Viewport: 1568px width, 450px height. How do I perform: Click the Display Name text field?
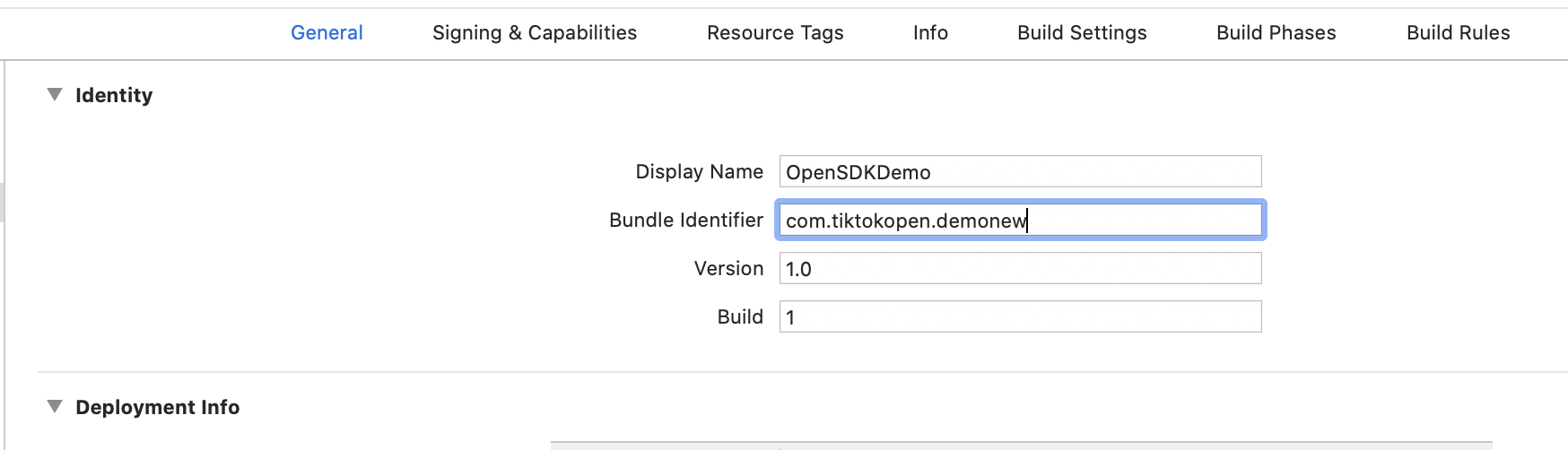(x=1020, y=172)
